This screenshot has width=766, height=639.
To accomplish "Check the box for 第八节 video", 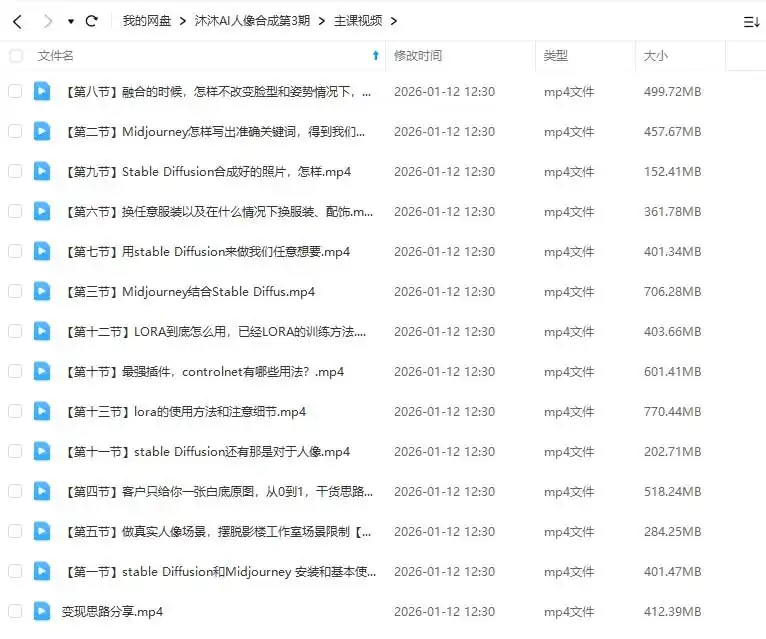I will point(15,91).
